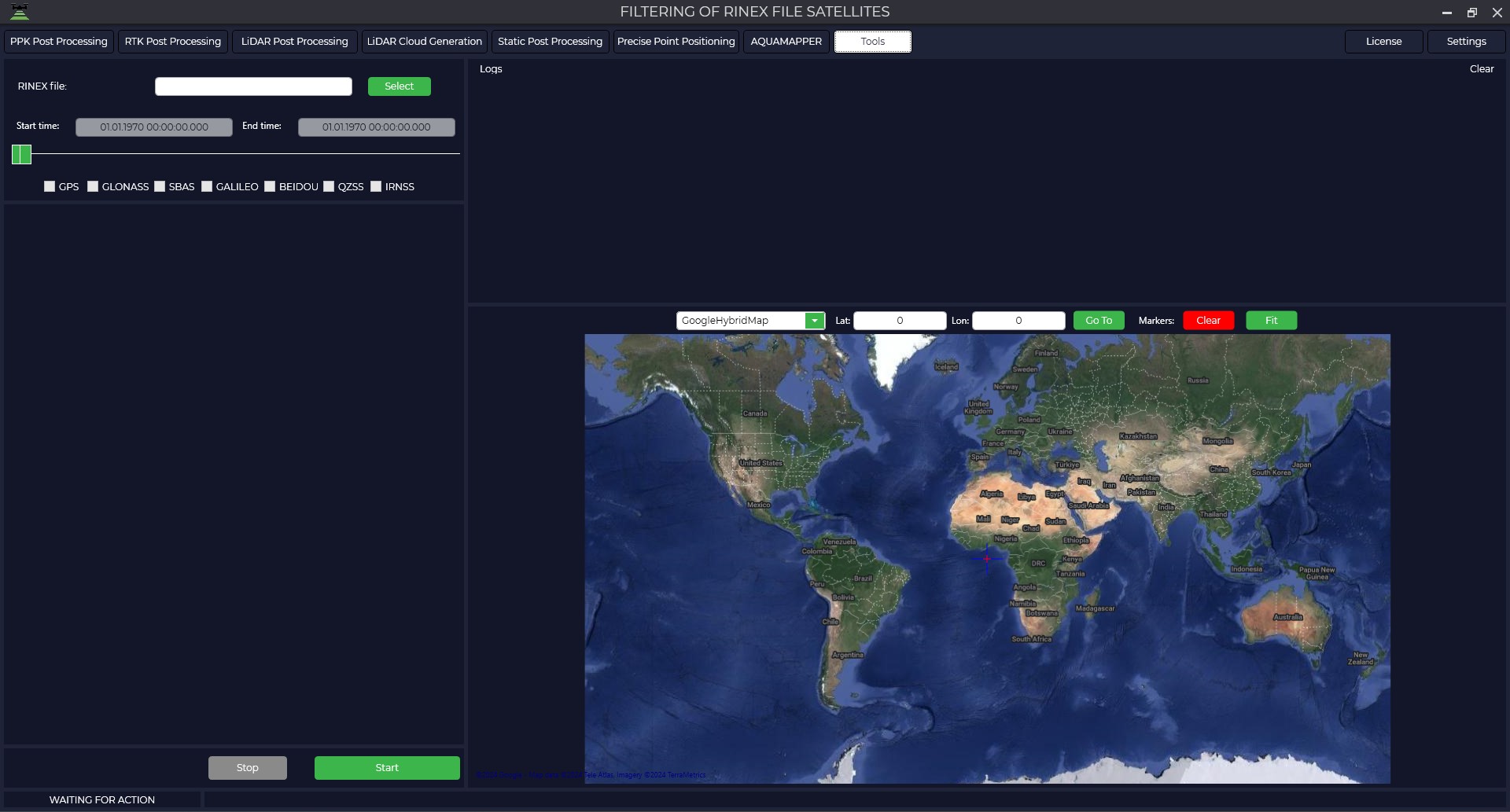Open the GoogleHybridMap dropdown arrow
1510x812 pixels.
815,321
